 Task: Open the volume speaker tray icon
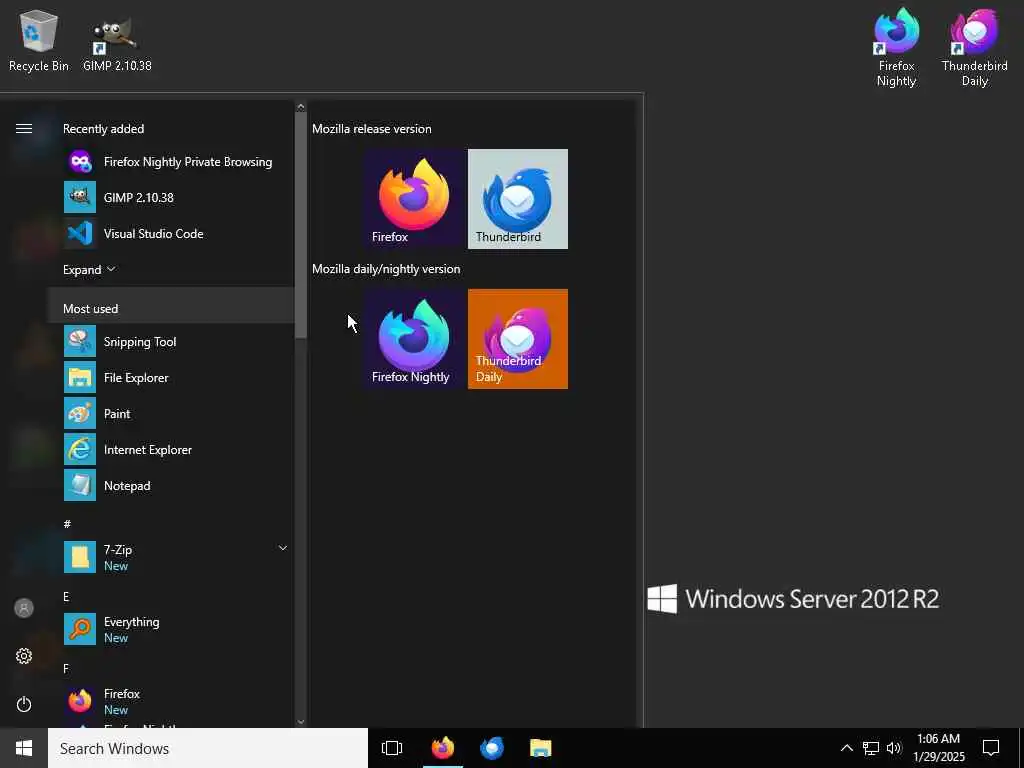[894, 748]
